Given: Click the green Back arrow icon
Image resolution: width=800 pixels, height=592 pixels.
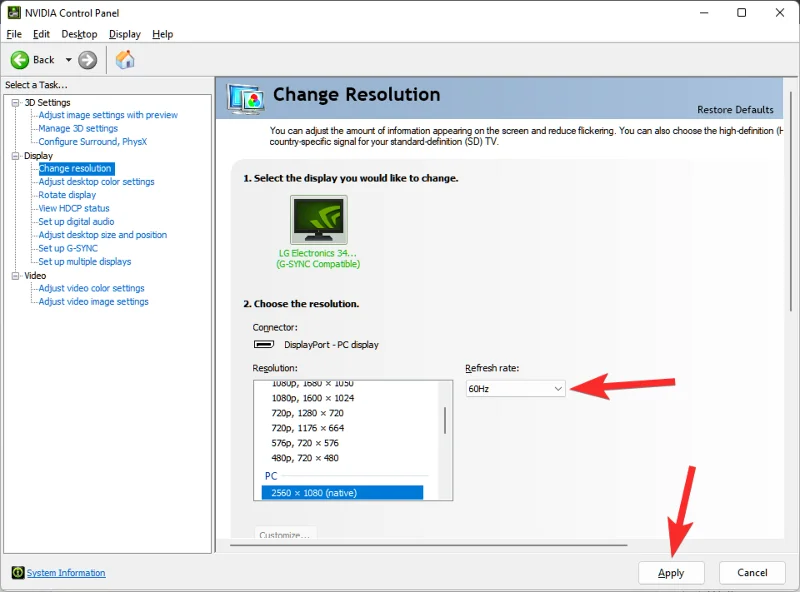Looking at the screenshot, I should 20,60.
